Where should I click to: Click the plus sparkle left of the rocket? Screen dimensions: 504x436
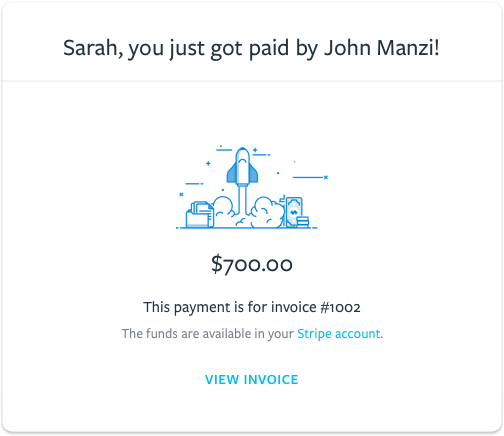tap(208, 163)
